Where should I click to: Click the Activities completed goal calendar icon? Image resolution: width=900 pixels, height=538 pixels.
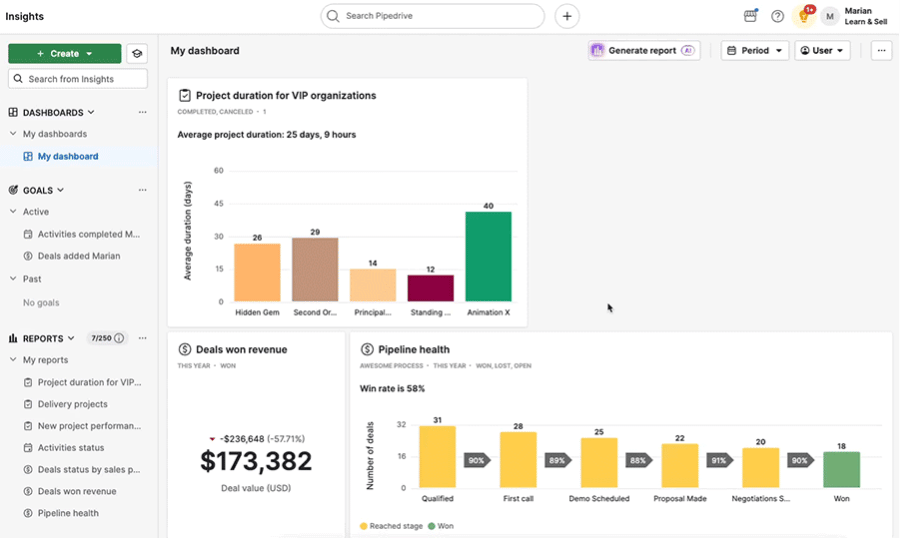coord(28,234)
